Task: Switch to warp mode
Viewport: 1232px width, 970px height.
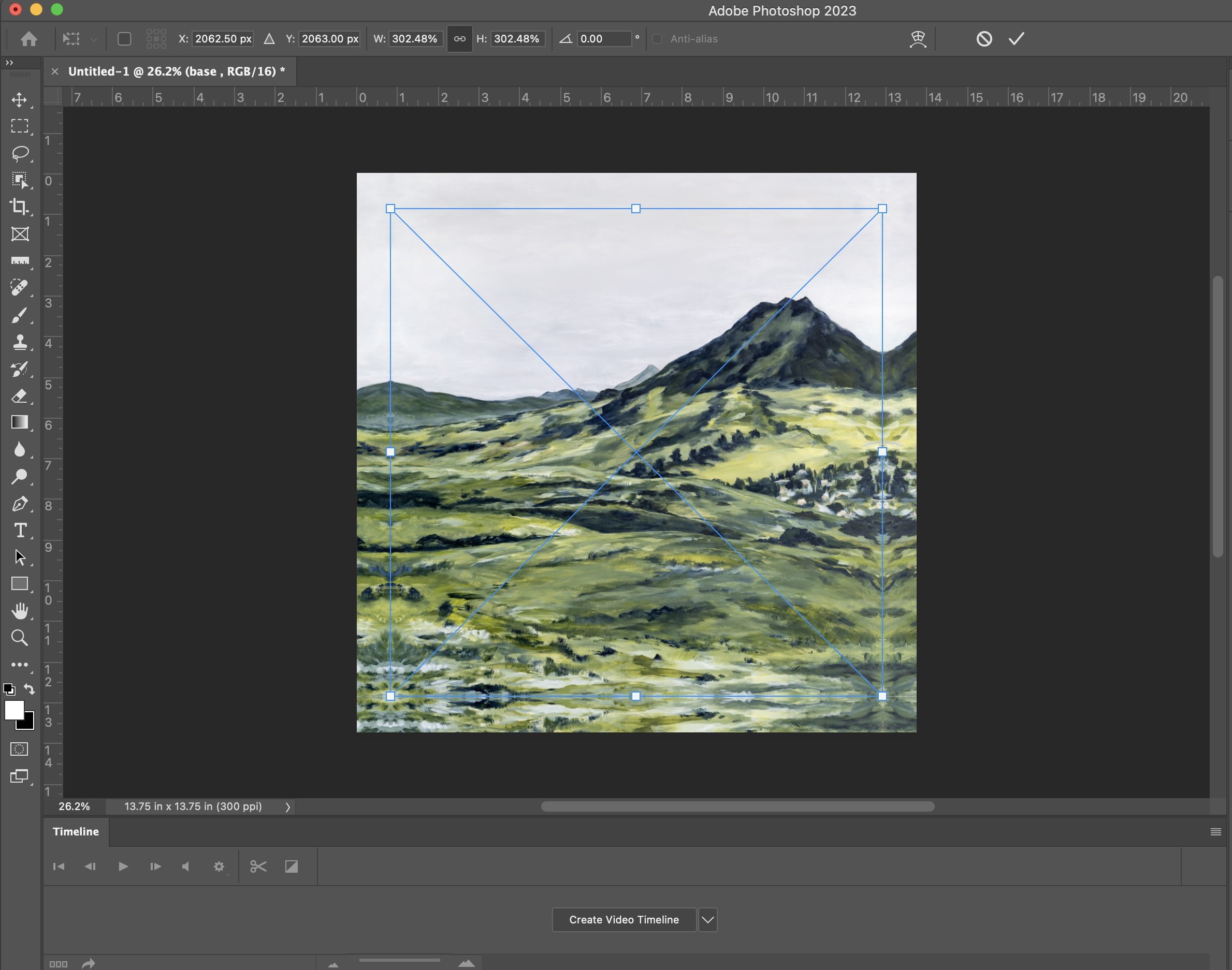Action: point(918,39)
